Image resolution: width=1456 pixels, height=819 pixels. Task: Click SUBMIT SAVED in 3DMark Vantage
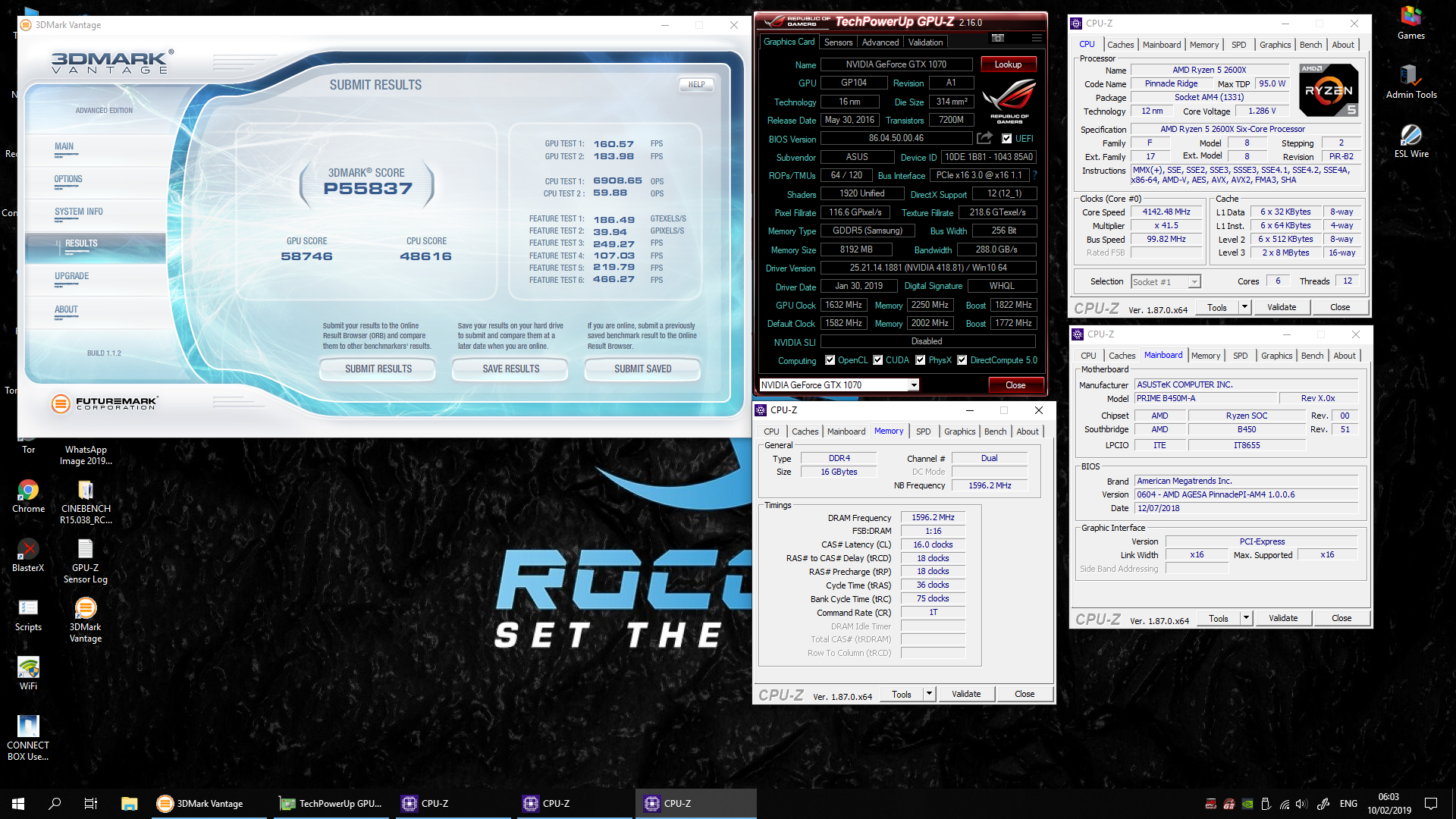(x=642, y=369)
